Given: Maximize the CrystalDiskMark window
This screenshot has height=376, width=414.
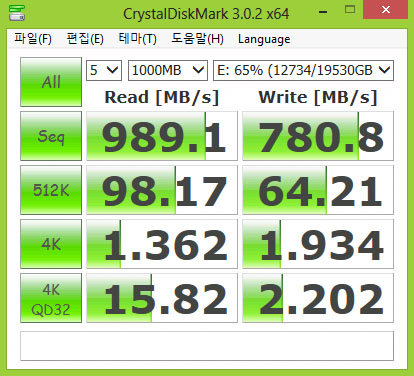Looking at the screenshot, I should pyautogui.click(x=350, y=10).
